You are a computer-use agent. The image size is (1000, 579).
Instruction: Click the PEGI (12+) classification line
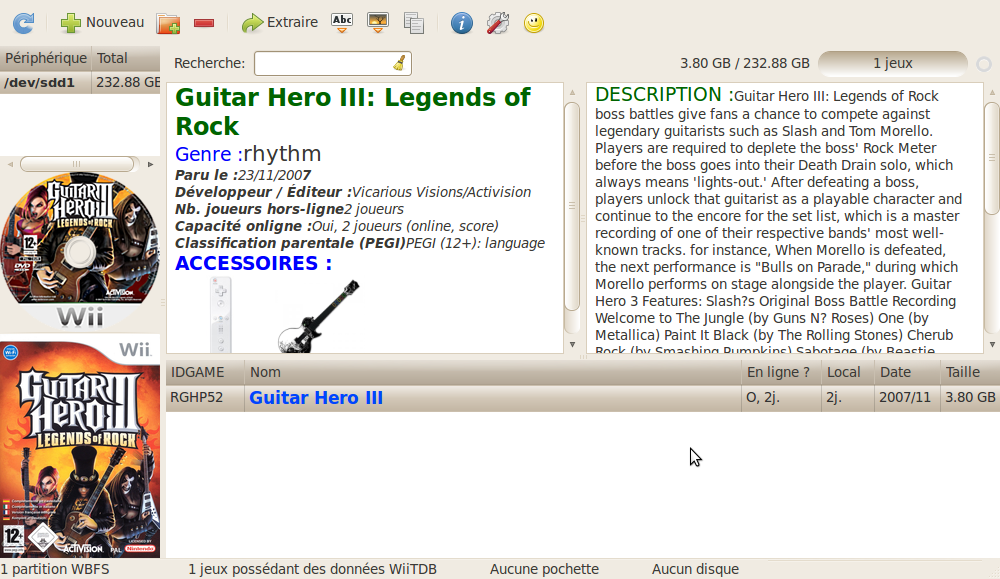click(360, 243)
